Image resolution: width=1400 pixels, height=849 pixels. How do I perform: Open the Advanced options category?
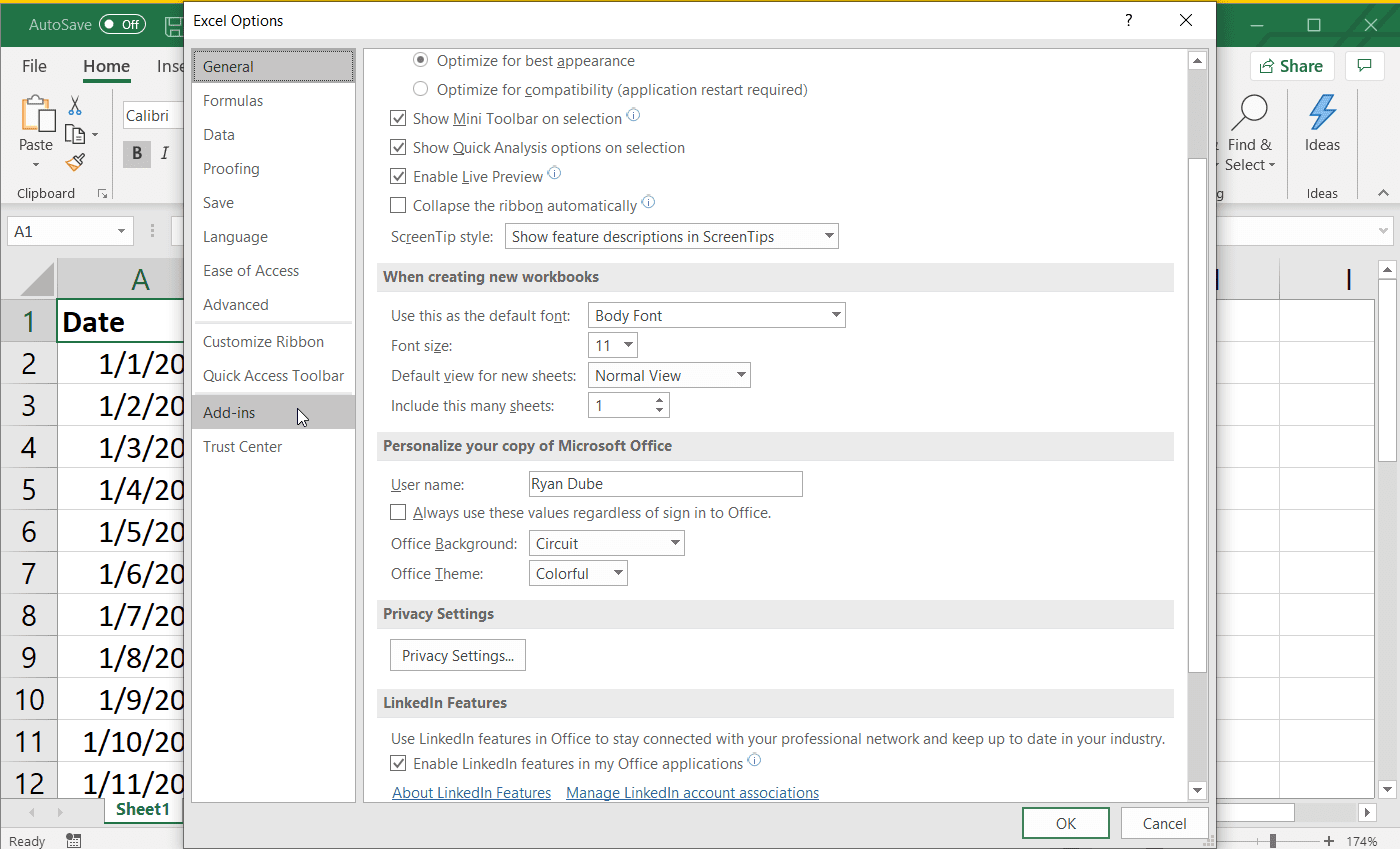point(273,305)
